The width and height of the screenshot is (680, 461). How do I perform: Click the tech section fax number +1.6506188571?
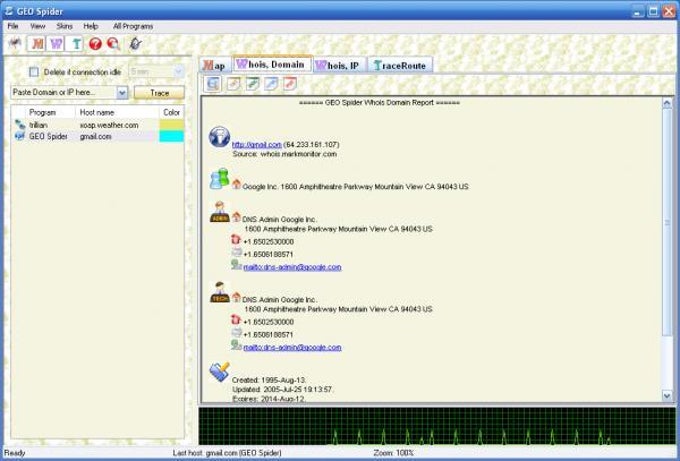(x=268, y=335)
